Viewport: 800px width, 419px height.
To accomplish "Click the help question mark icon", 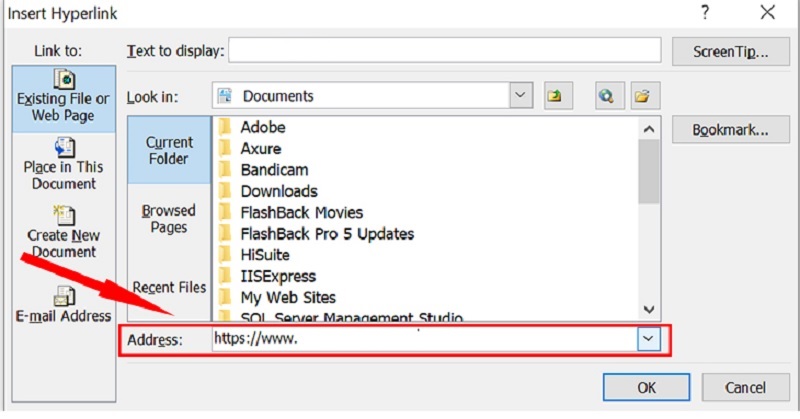I will point(705,12).
